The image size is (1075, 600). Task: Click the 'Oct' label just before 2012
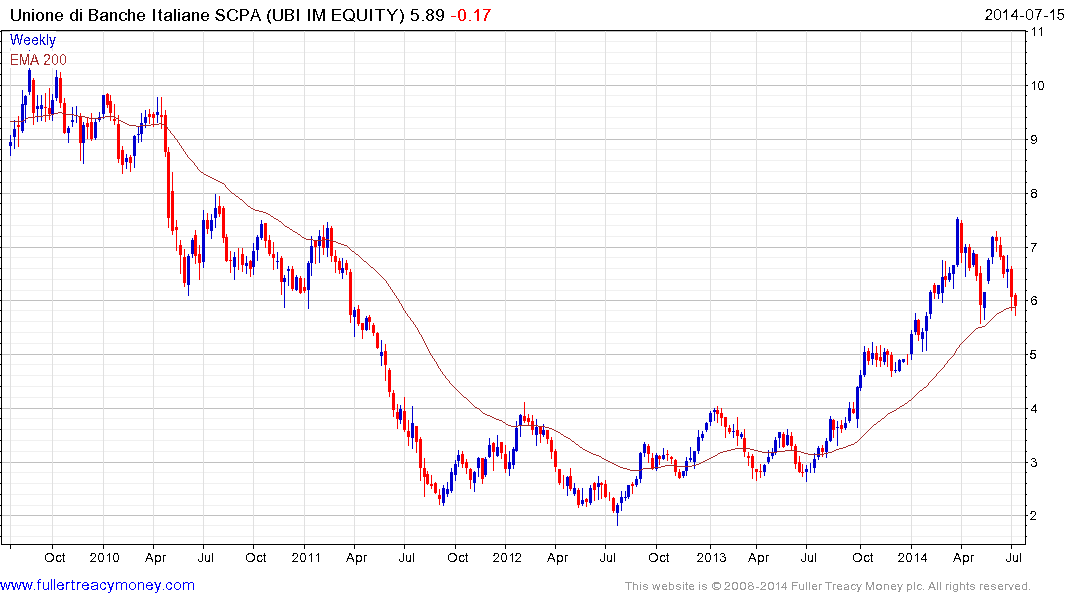pos(457,557)
